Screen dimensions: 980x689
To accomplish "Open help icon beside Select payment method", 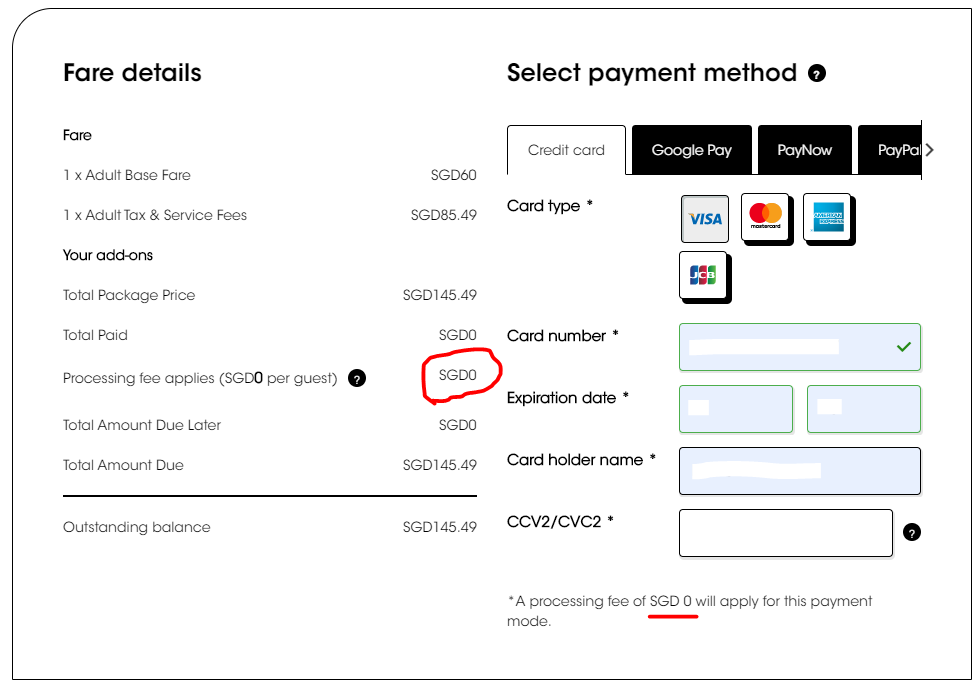I will pyautogui.click(x=817, y=74).
